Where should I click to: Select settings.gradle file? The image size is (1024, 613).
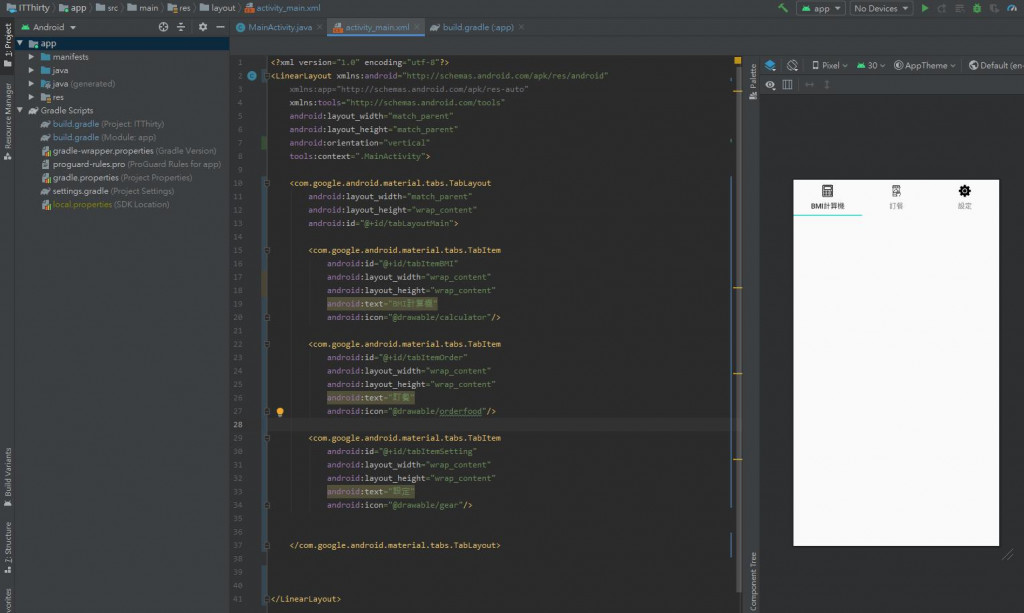point(107,191)
